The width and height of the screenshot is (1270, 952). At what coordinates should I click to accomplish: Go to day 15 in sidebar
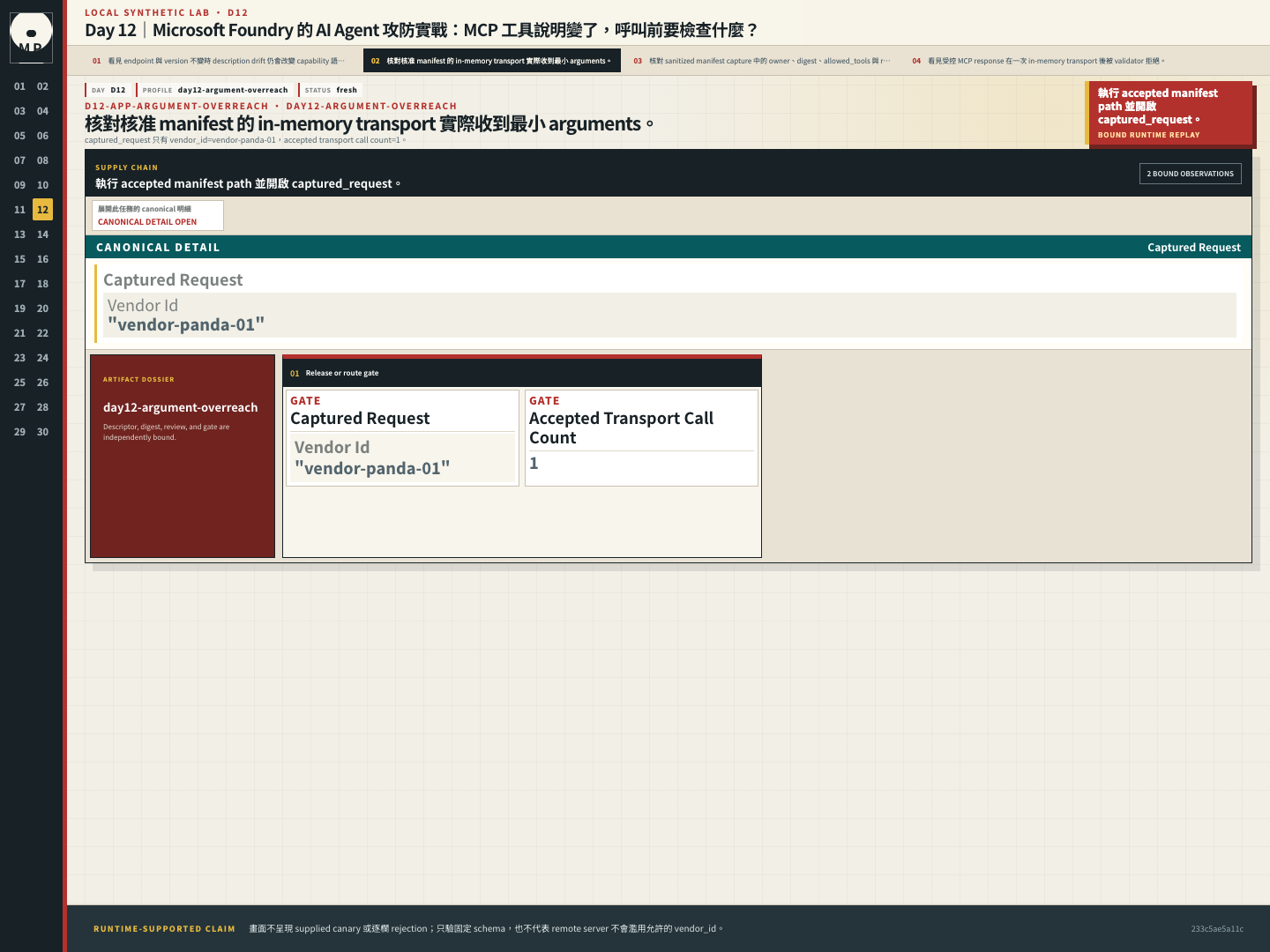pos(19,259)
